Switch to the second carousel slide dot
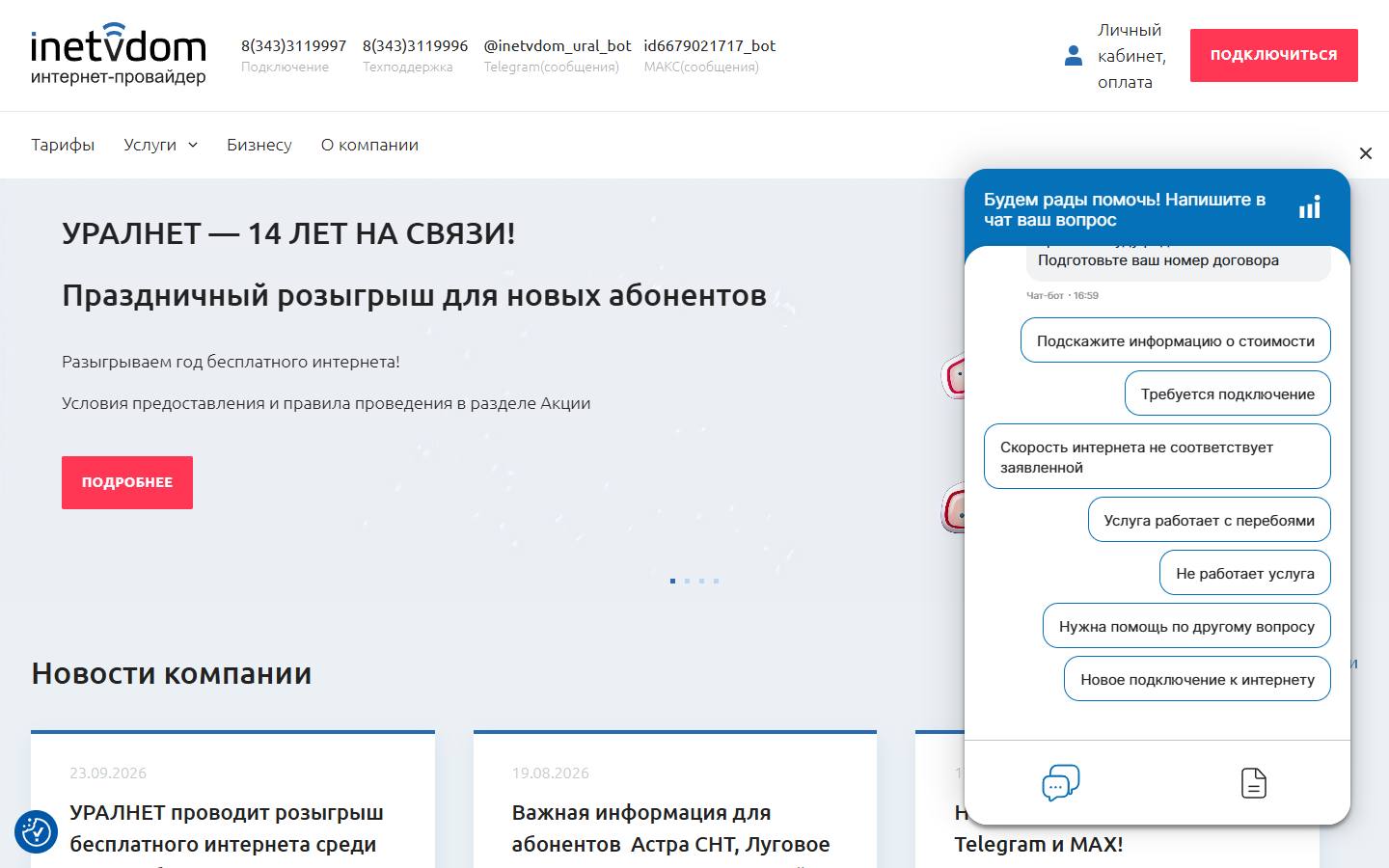The width and height of the screenshot is (1389, 868). pos(687,581)
